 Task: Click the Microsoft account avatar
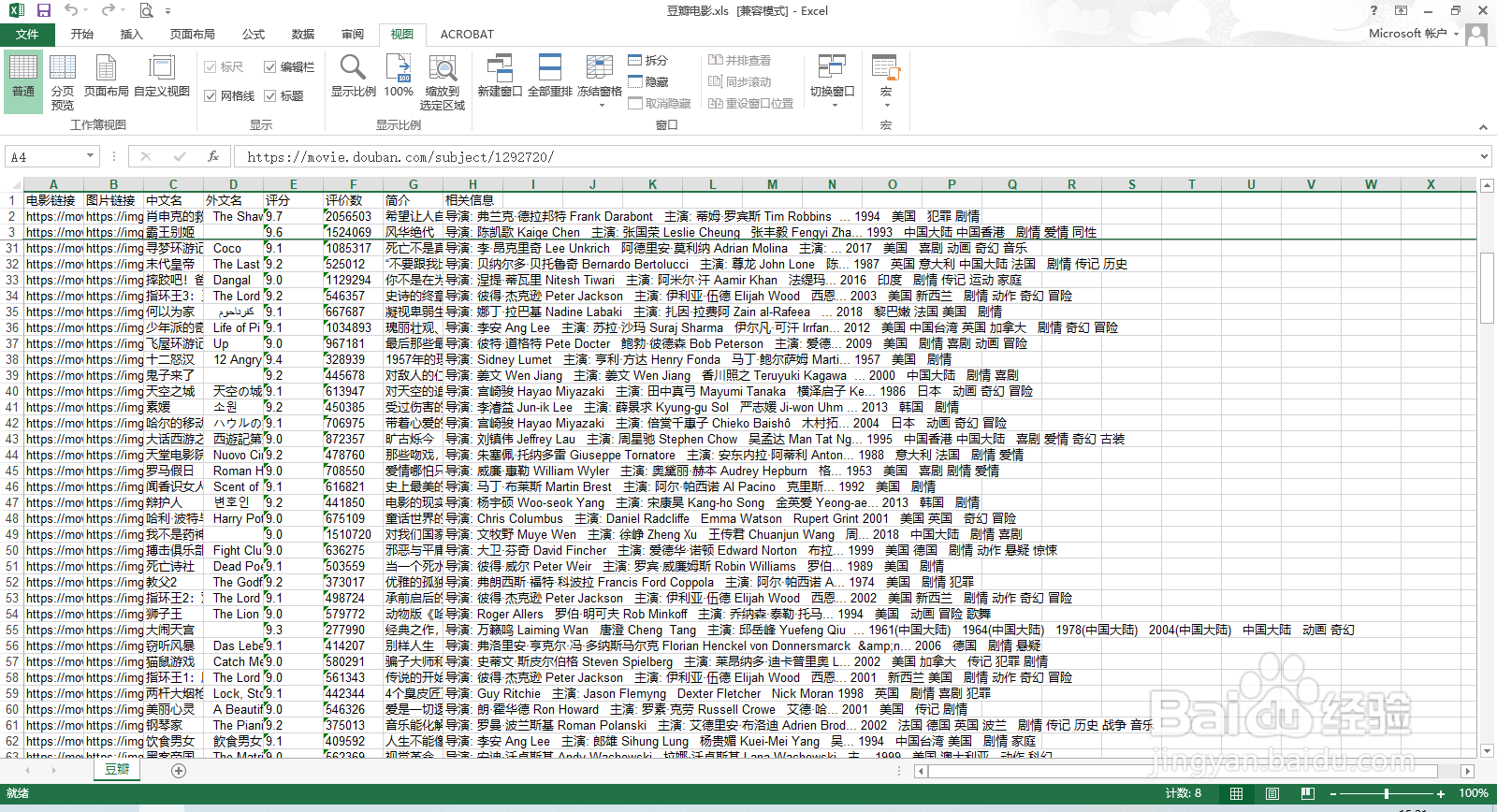tap(1476, 35)
